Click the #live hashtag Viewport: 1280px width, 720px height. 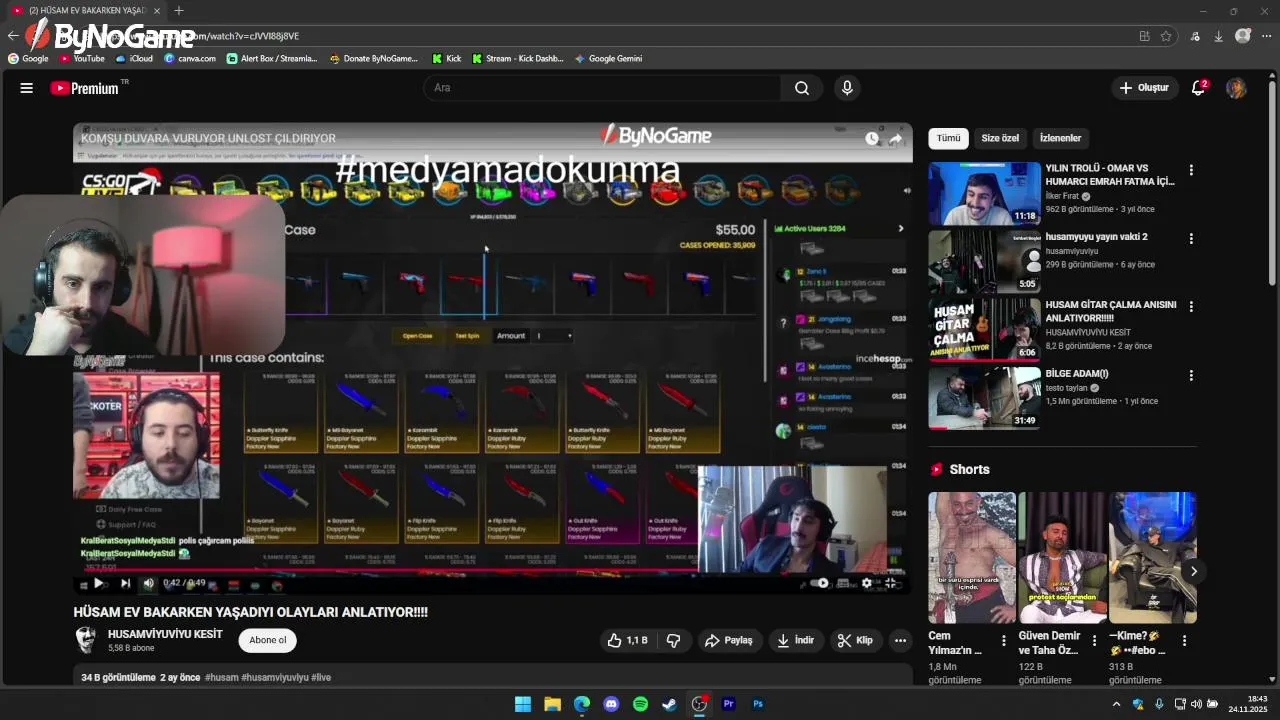coord(321,677)
